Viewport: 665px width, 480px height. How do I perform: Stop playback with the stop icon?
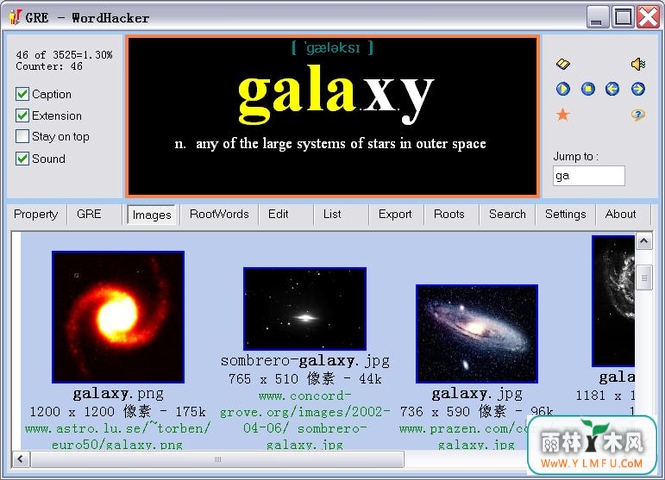click(x=588, y=89)
